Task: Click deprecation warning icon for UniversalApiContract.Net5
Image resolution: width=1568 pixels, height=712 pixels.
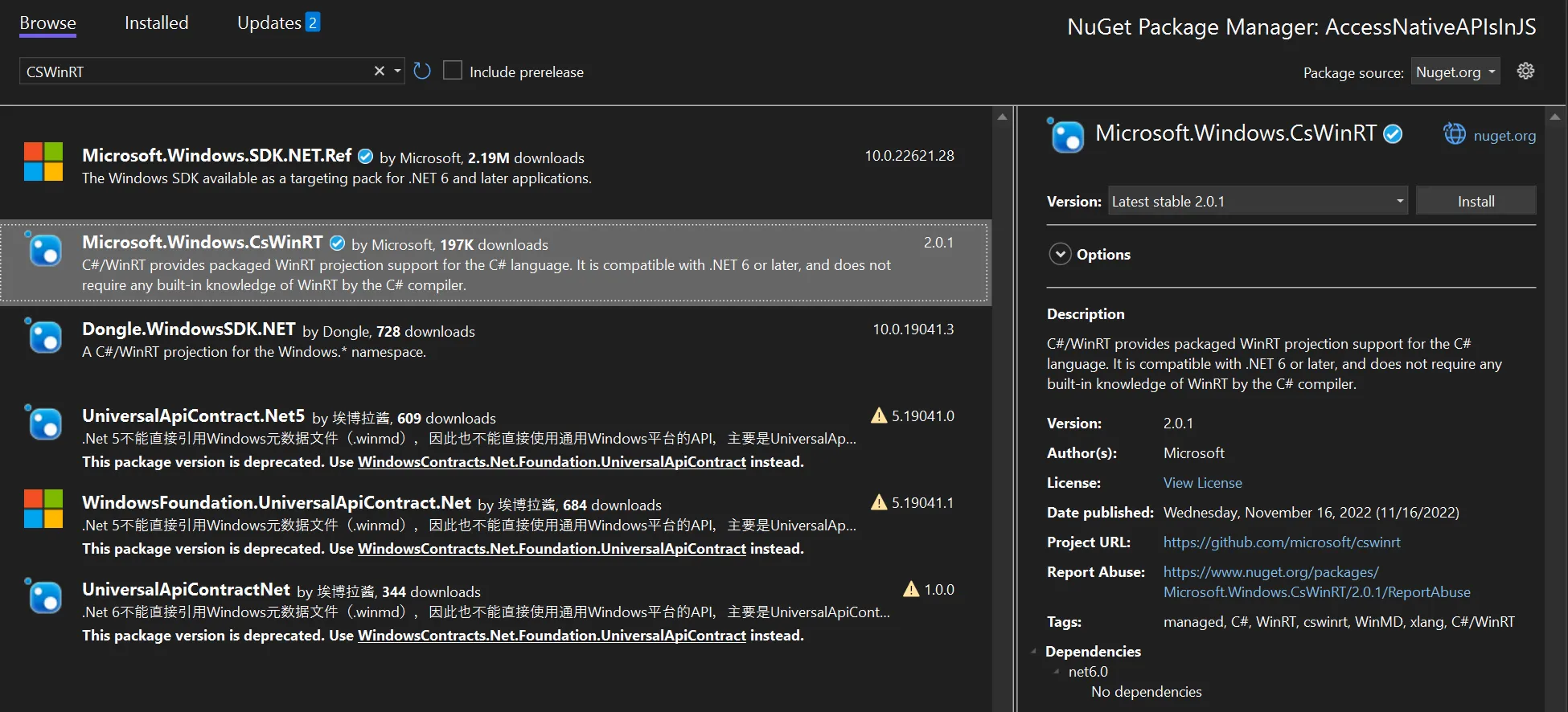Action: [x=879, y=415]
